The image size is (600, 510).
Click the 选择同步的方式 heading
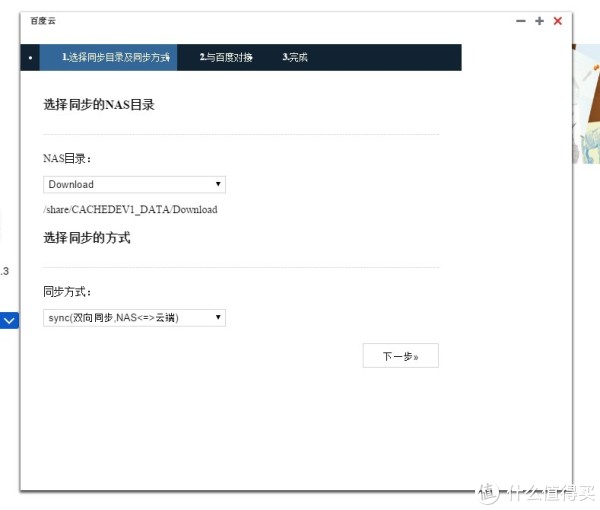[87, 238]
